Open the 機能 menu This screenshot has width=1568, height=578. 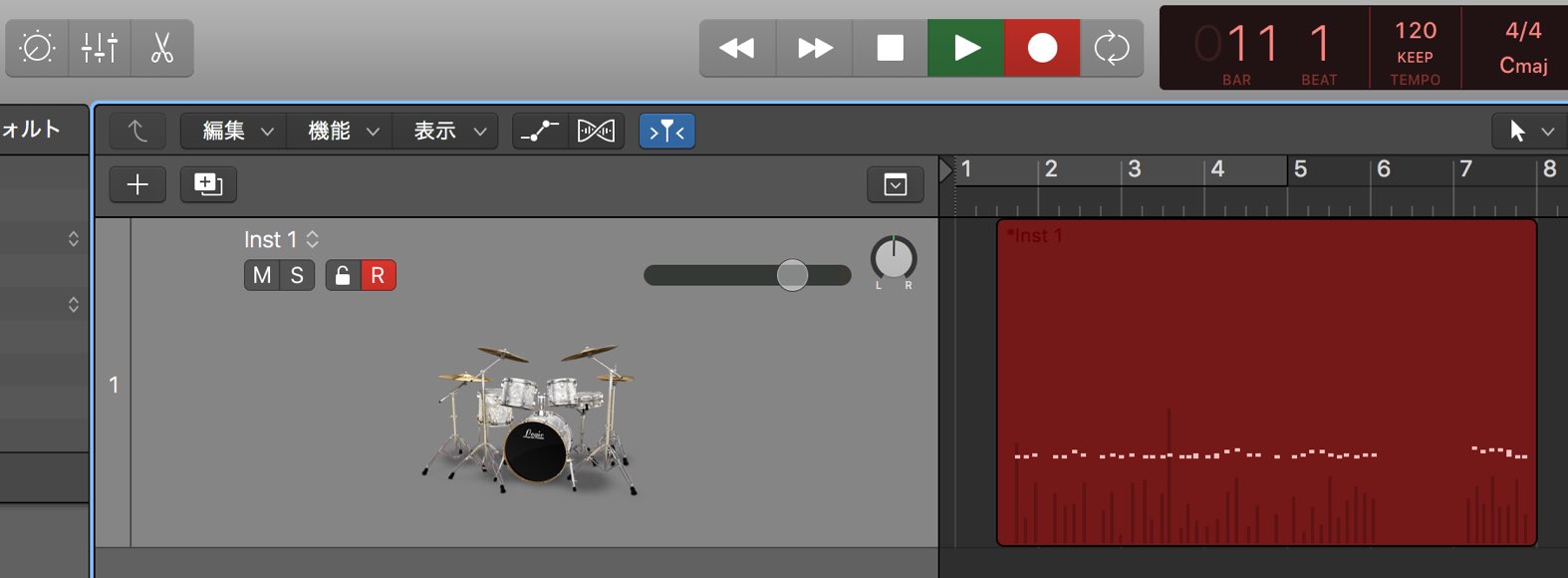[340, 131]
